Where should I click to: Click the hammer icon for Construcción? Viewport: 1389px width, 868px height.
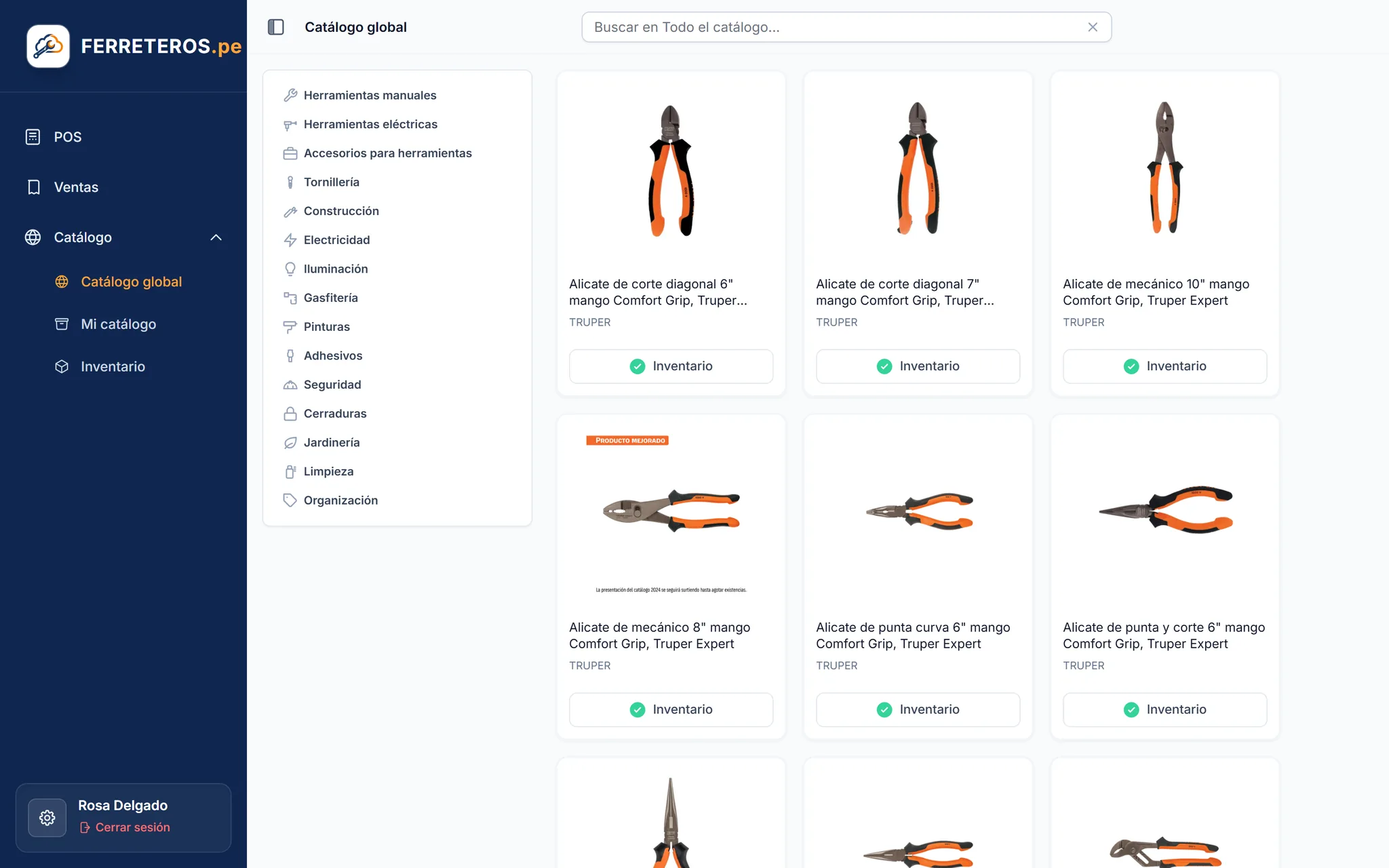pyautogui.click(x=290, y=212)
